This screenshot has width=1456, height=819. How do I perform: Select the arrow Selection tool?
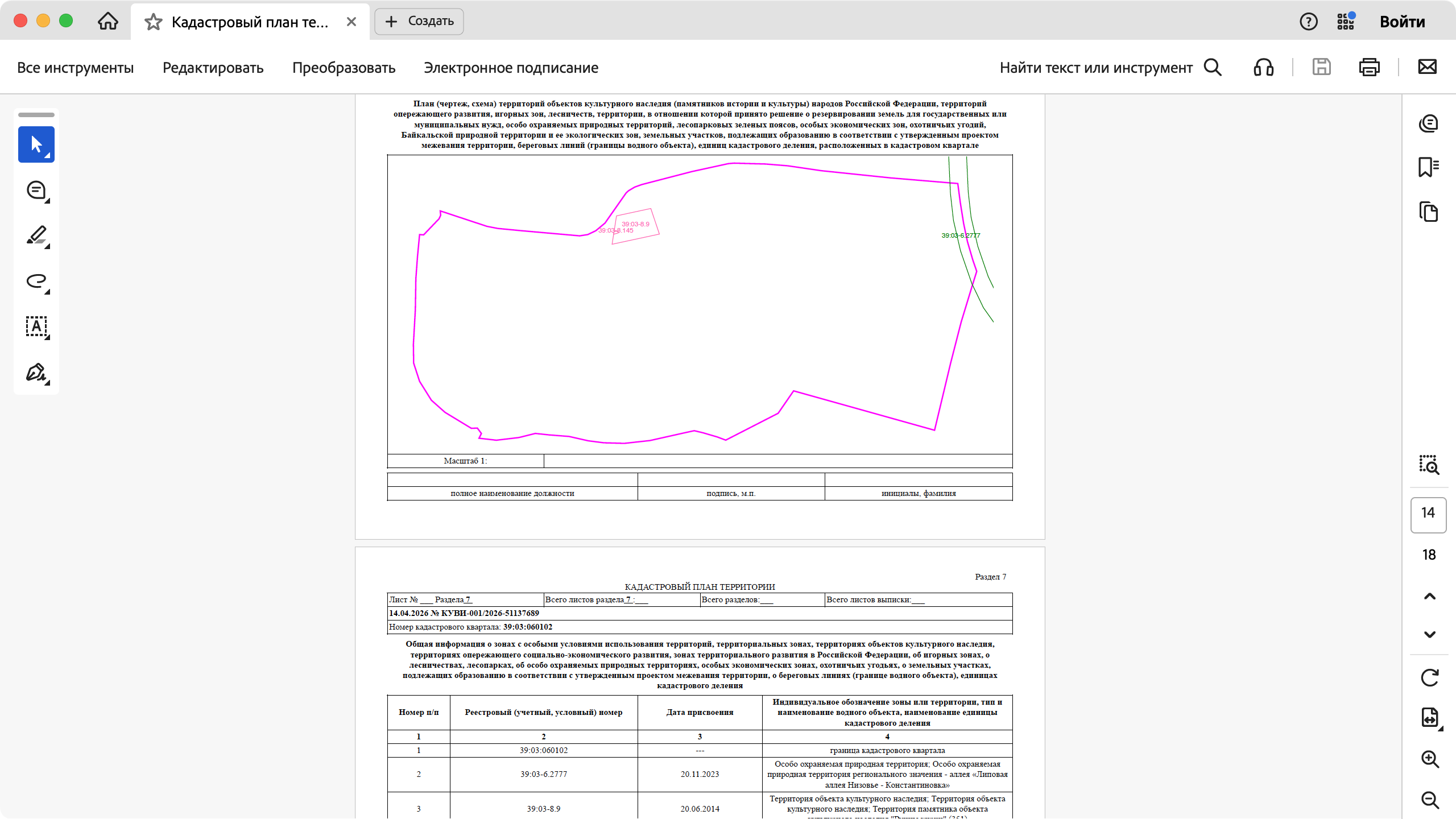pyautogui.click(x=36, y=144)
